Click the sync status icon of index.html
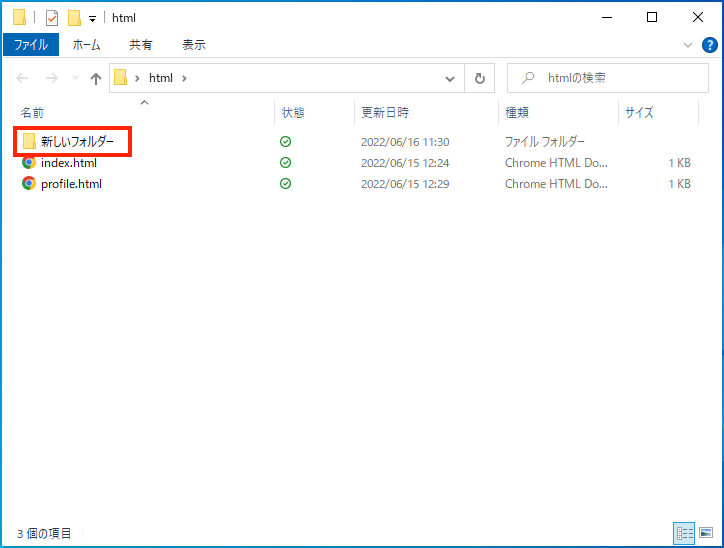Screen dimensions: 724x548 [285, 163]
